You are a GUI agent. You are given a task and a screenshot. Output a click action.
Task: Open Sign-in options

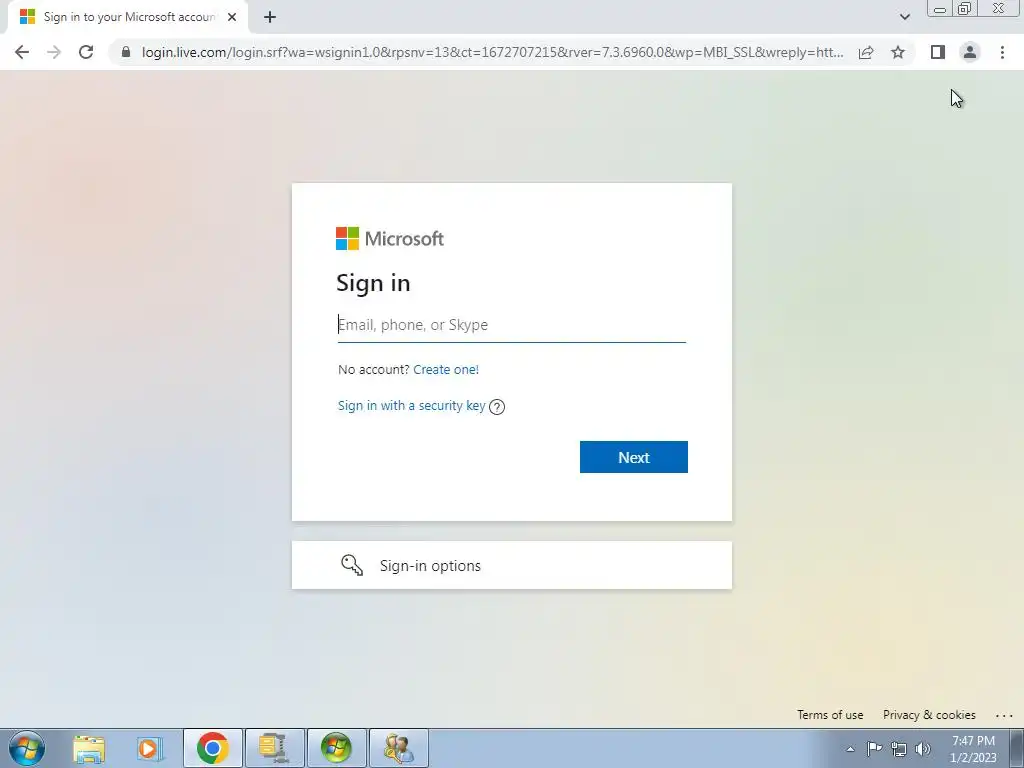511,565
